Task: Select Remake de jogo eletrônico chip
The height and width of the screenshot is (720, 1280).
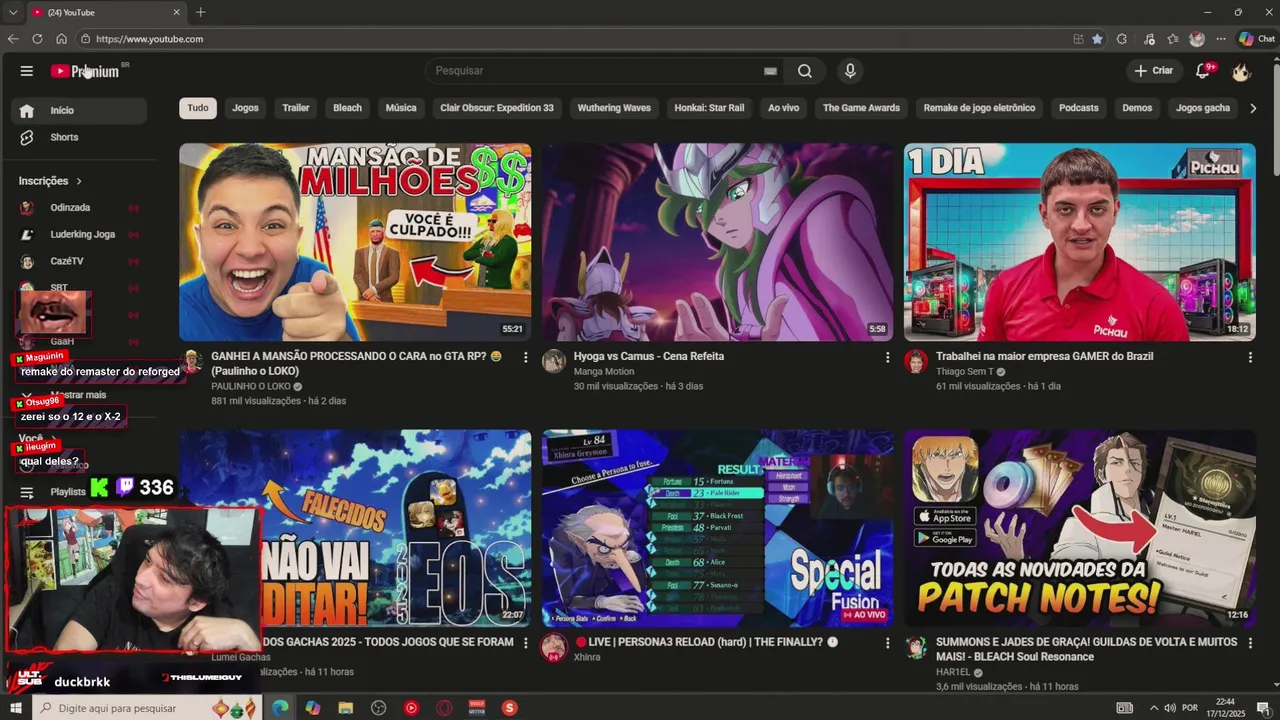Action: pos(979,108)
